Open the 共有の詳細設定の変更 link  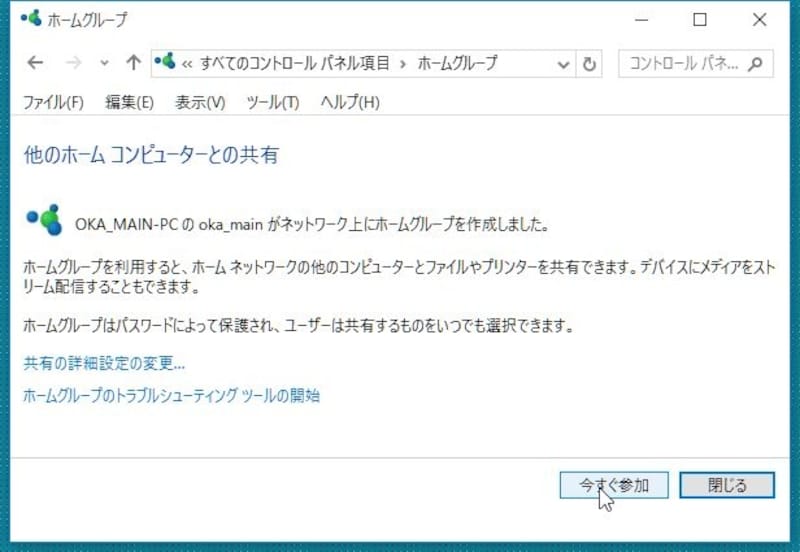[104, 363]
